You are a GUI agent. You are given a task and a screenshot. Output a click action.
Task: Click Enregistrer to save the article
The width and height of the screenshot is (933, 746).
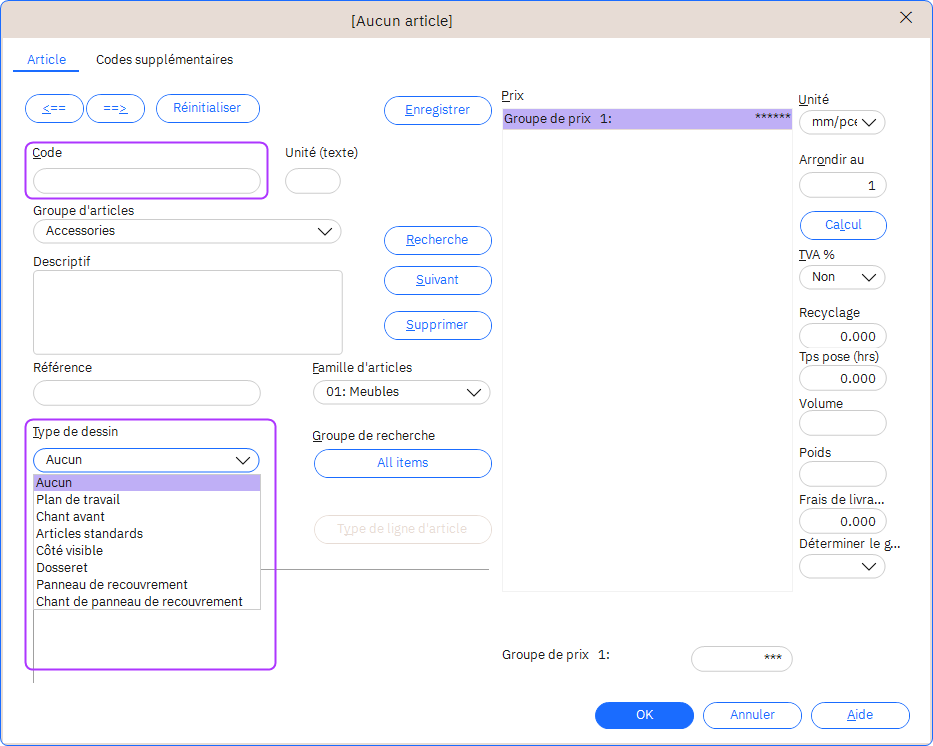437,110
